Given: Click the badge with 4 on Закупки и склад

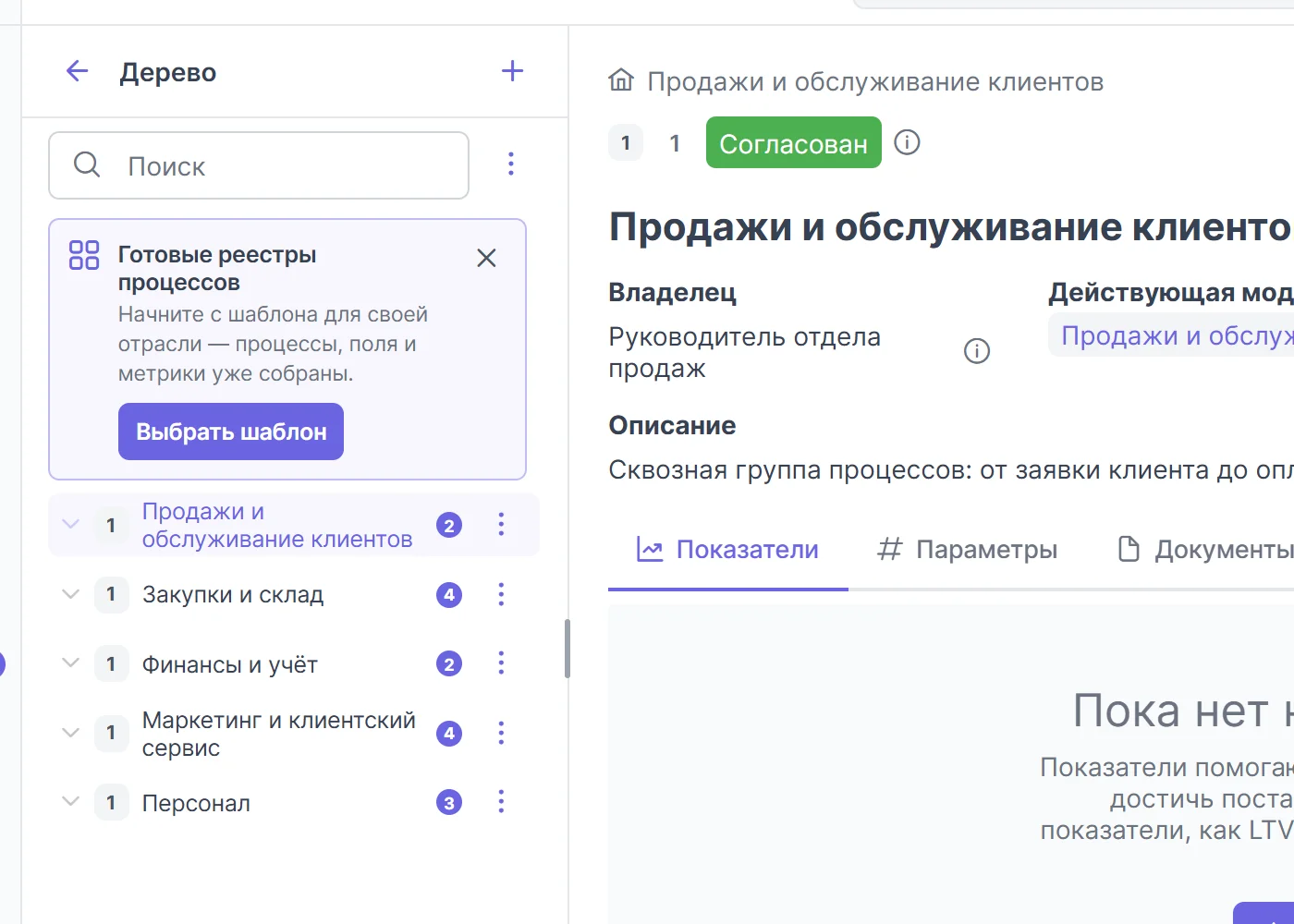Looking at the screenshot, I should tap(449, 594).
